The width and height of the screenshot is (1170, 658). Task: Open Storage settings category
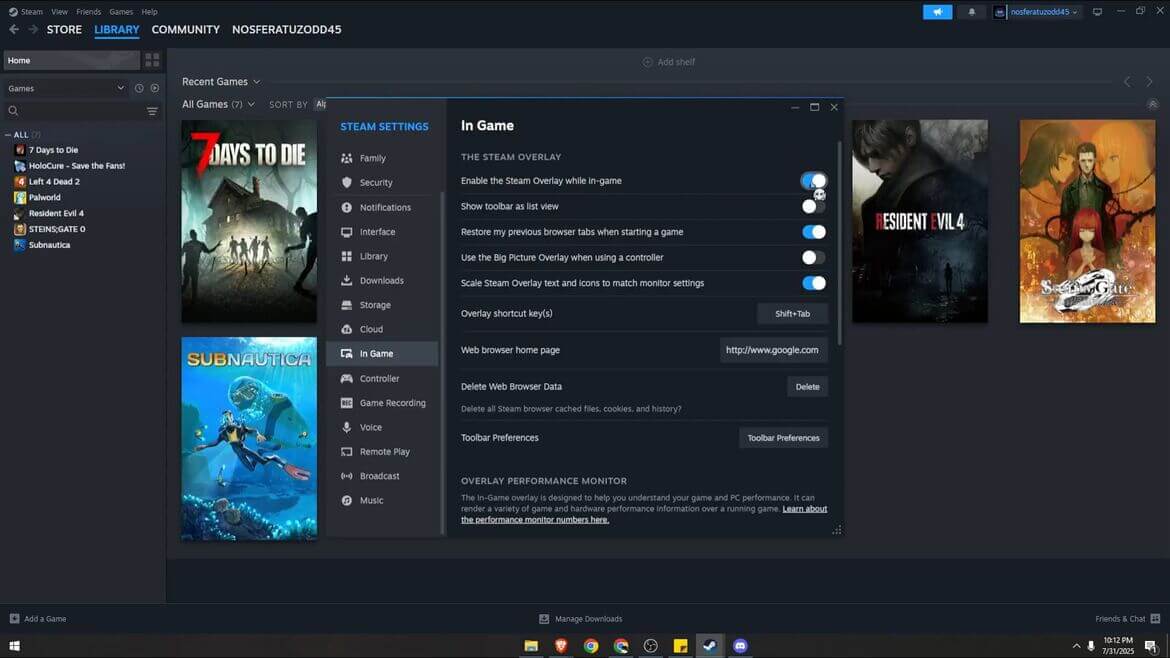tap(382, 305)
